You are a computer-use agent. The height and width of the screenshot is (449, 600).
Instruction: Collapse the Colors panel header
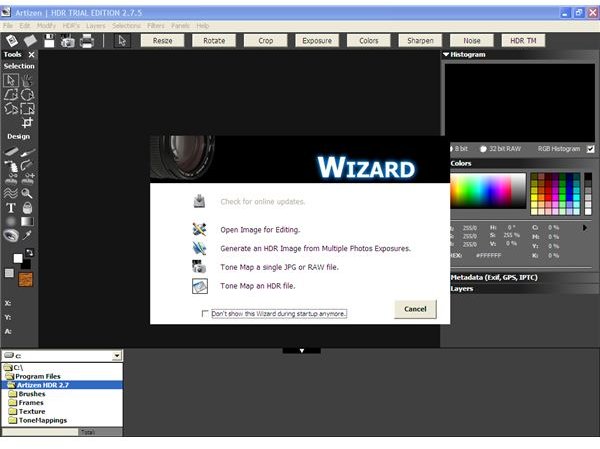tap(460, 163)
